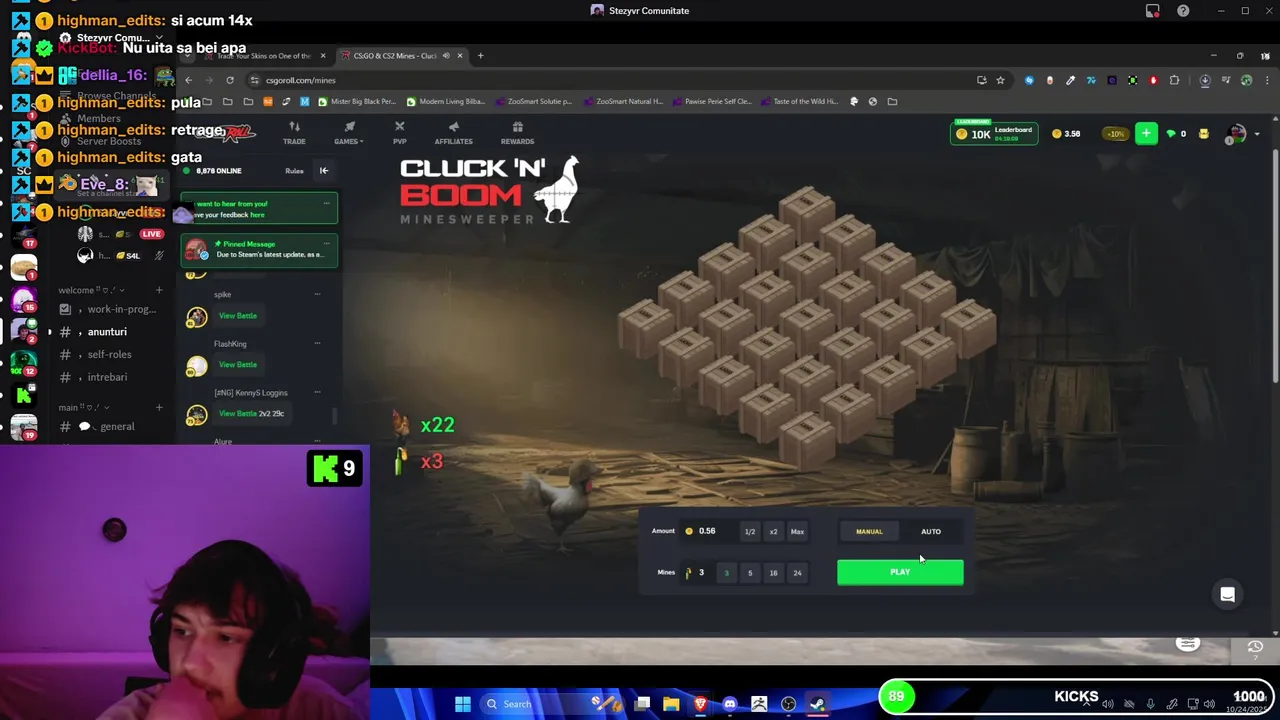Select MANUAL play mode

pyautogui.click(x=869, y=531)
